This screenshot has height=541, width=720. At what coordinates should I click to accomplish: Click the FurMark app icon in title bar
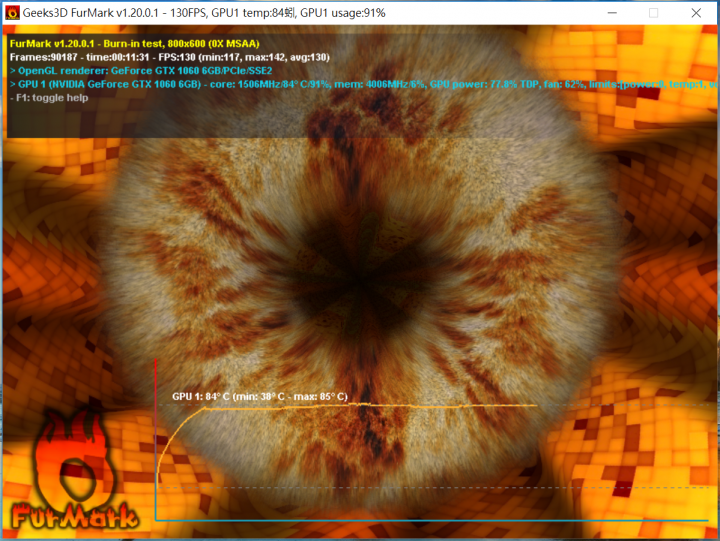pyautogui.click(x=12, y=13)
